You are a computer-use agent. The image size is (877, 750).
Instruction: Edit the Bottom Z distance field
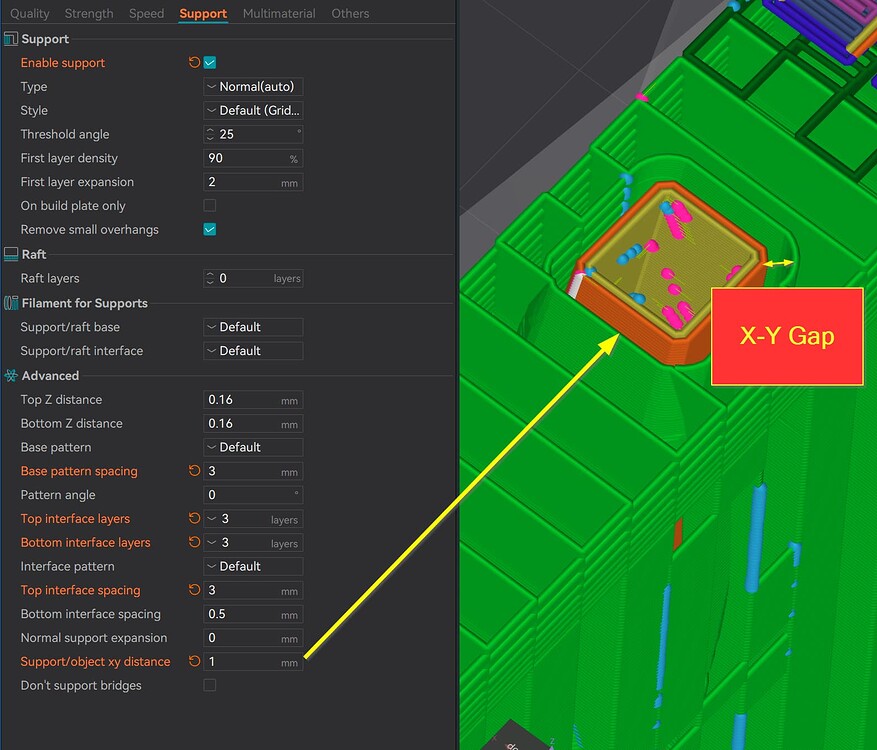[253, 423]
